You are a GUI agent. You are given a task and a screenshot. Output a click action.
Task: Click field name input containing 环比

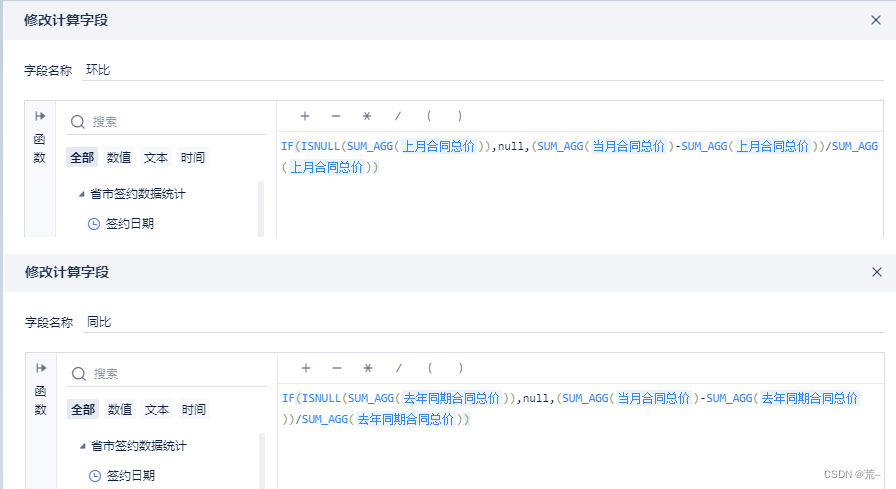(x=483, y=70)
